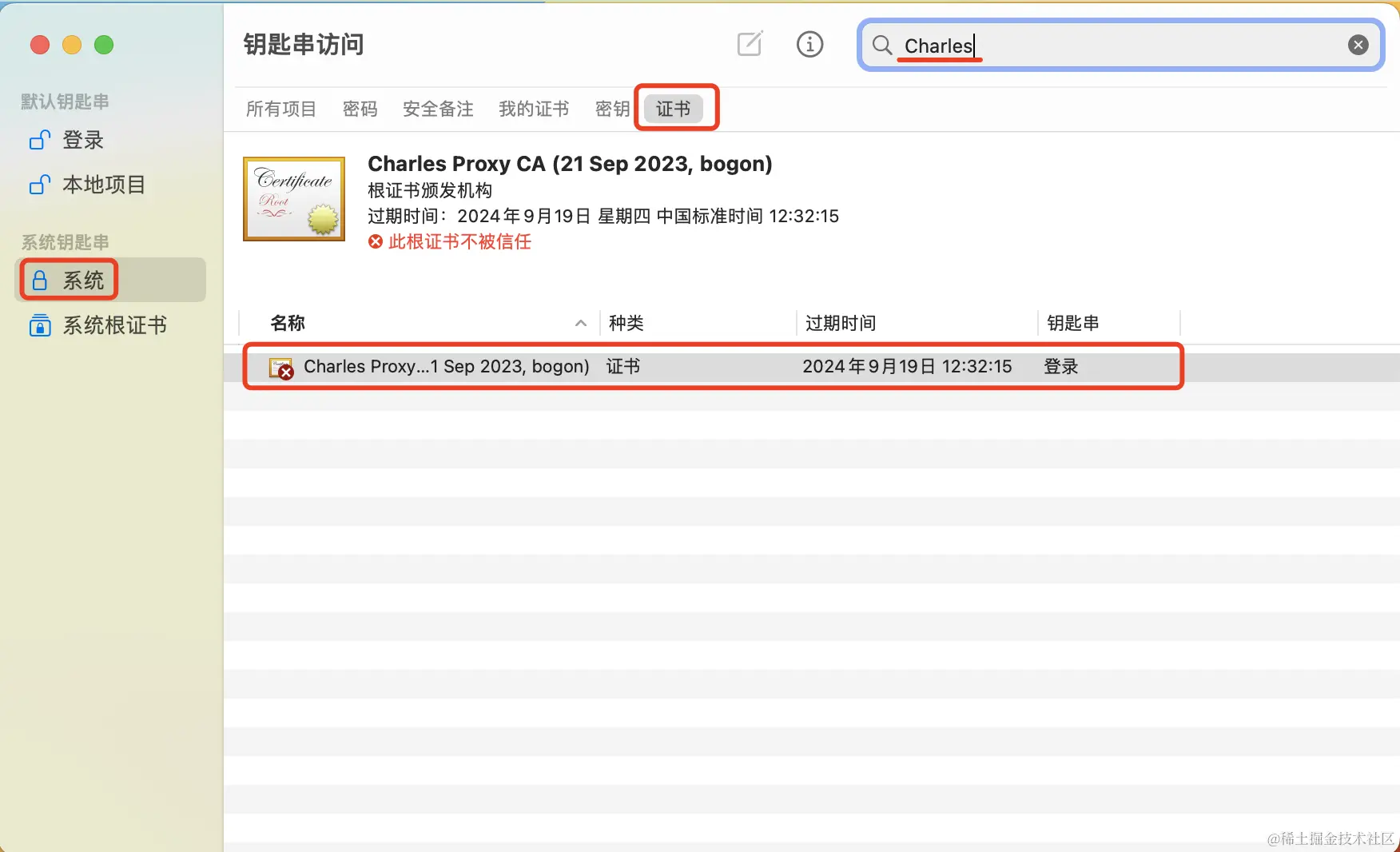The width and height of the screenshot is (1400, 852).
Task: Click the unlocked padlock icon beside 登录
Action: [x=40, y=140]
